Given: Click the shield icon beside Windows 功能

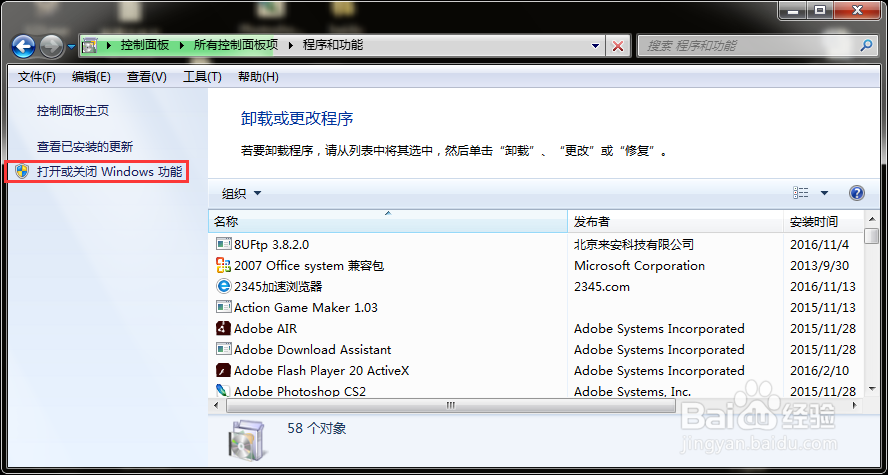Looking at the screenshot, I should [x=22, y=171].
